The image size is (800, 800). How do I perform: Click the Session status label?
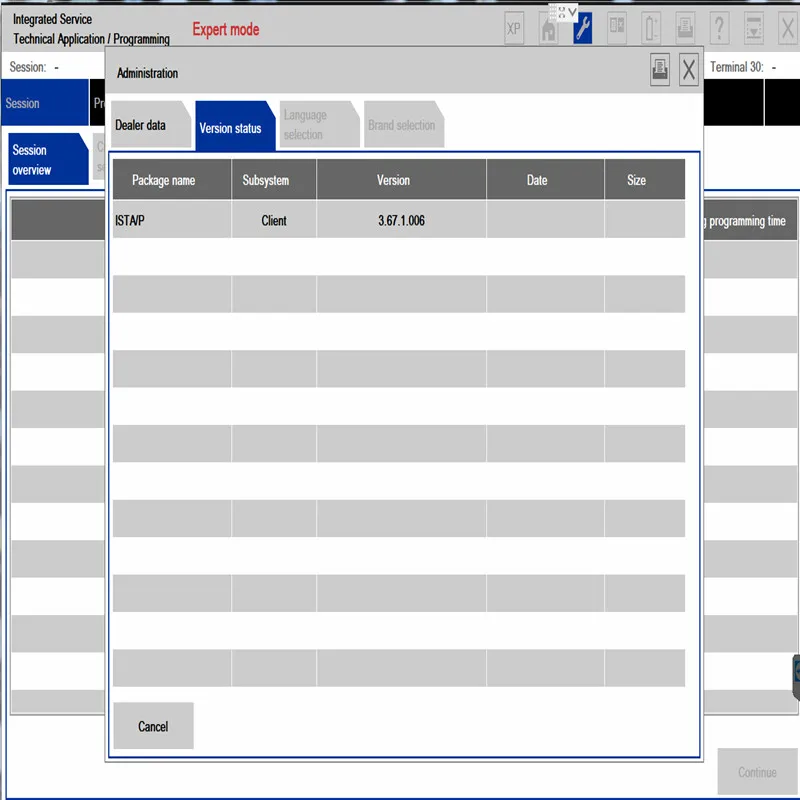pyautogui.click(x=34, y=67)
